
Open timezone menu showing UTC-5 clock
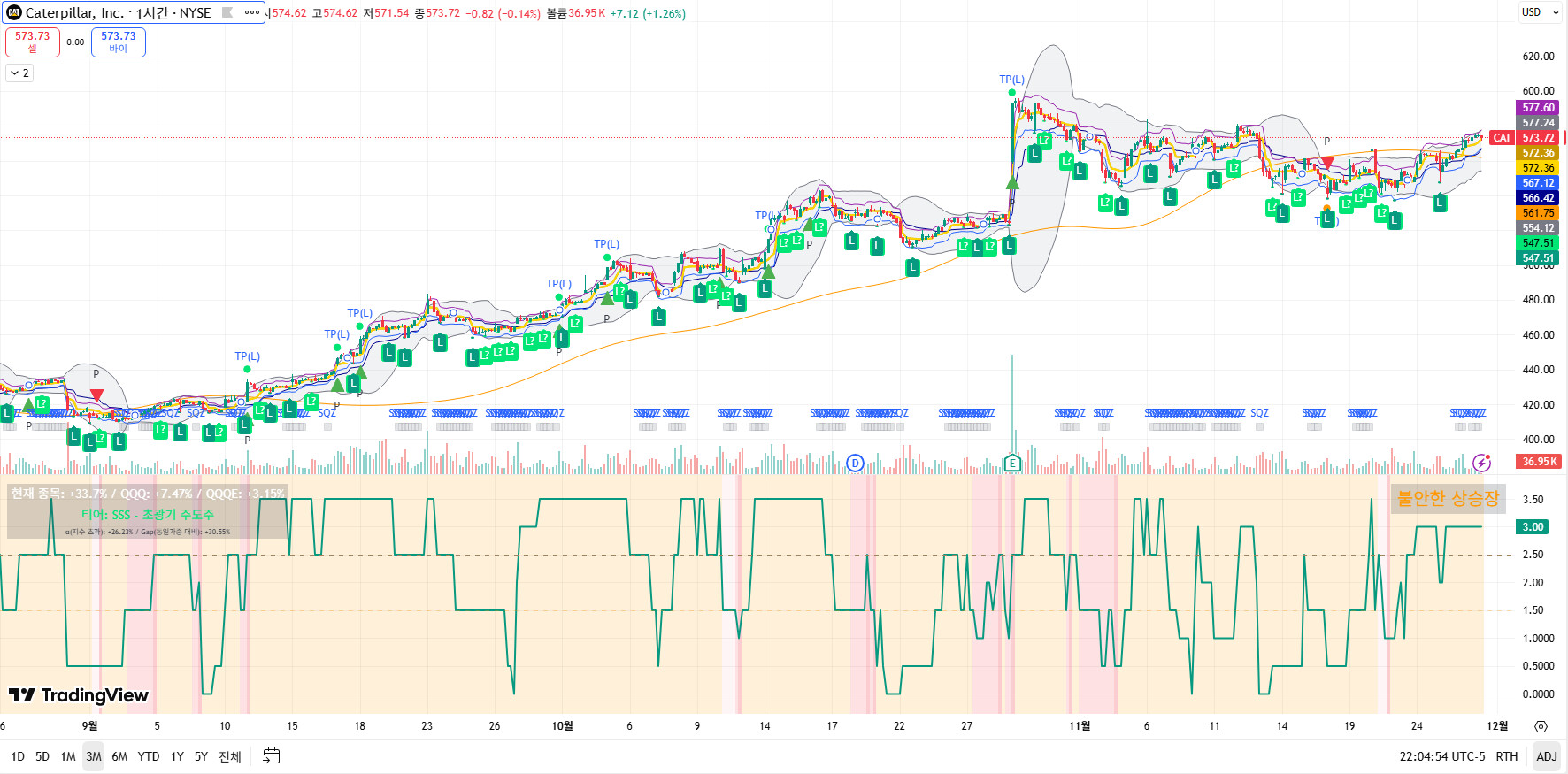[x=1441, y=756]
